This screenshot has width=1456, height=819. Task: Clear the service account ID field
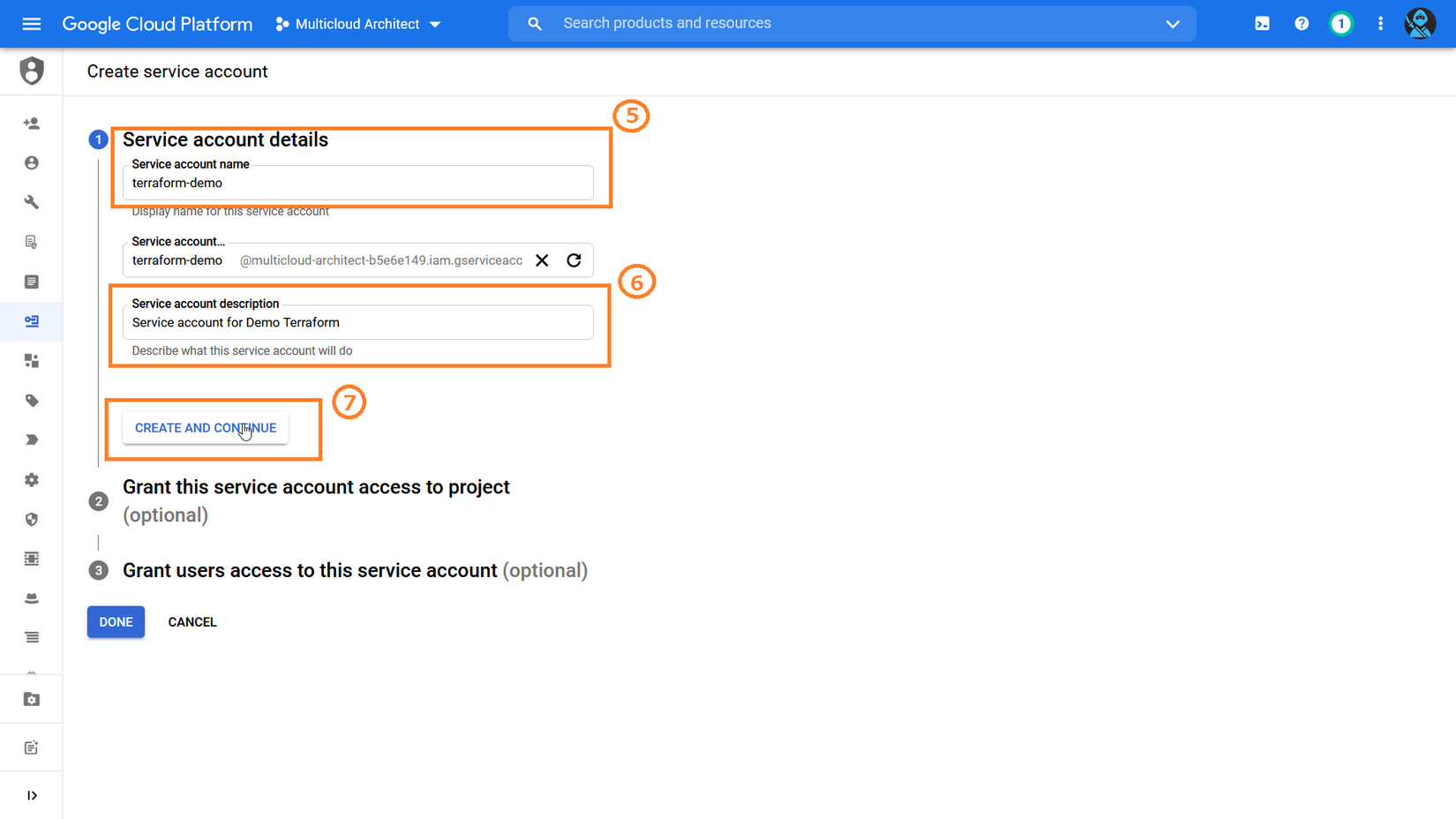point(542,260)
